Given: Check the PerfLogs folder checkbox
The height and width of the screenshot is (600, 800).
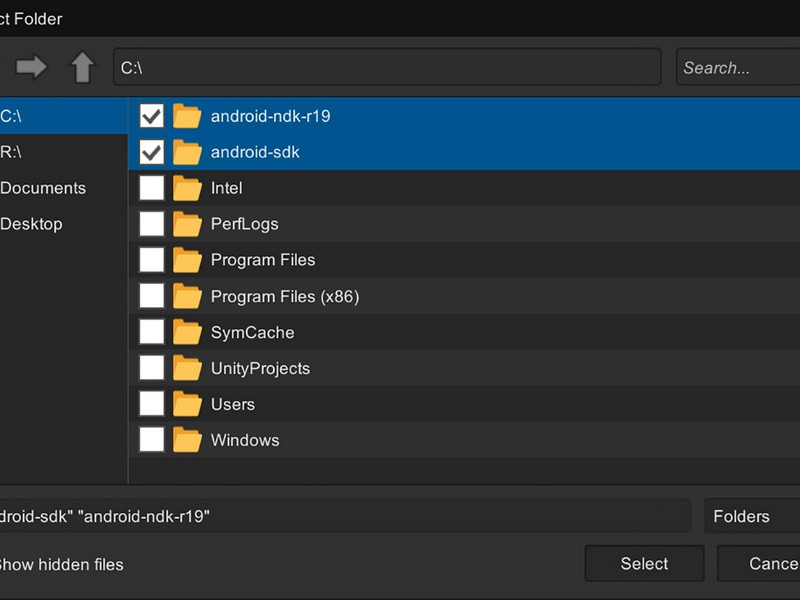Looking at the screenshot, I should (152, 224).
